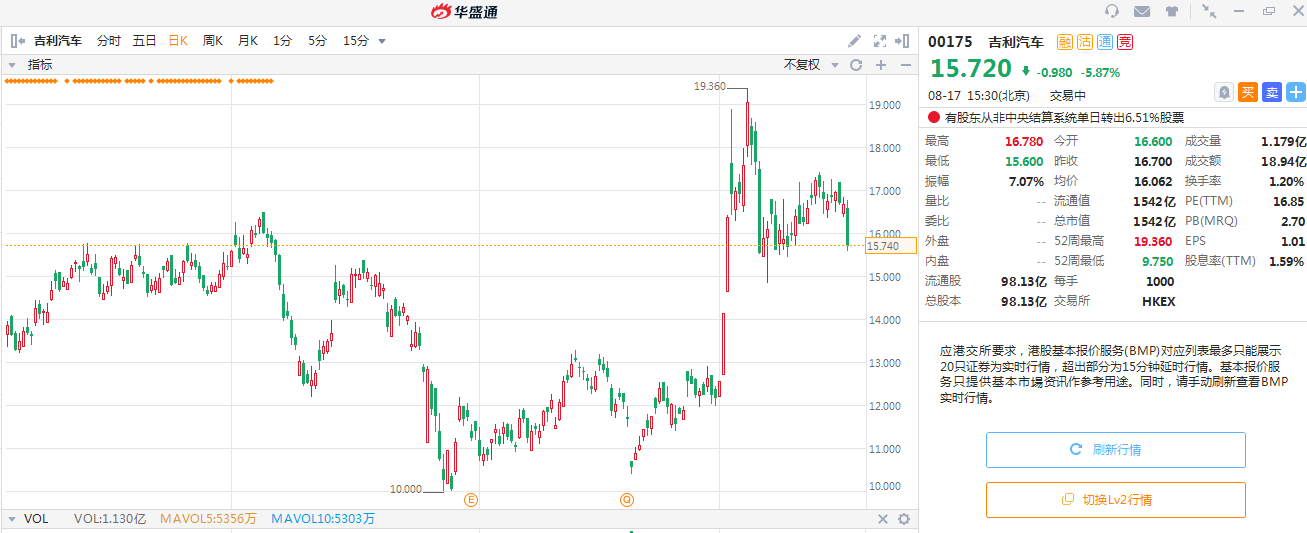Click the 52周最高 value 19.360
1307x533 pixels.
pos(1153,241)
